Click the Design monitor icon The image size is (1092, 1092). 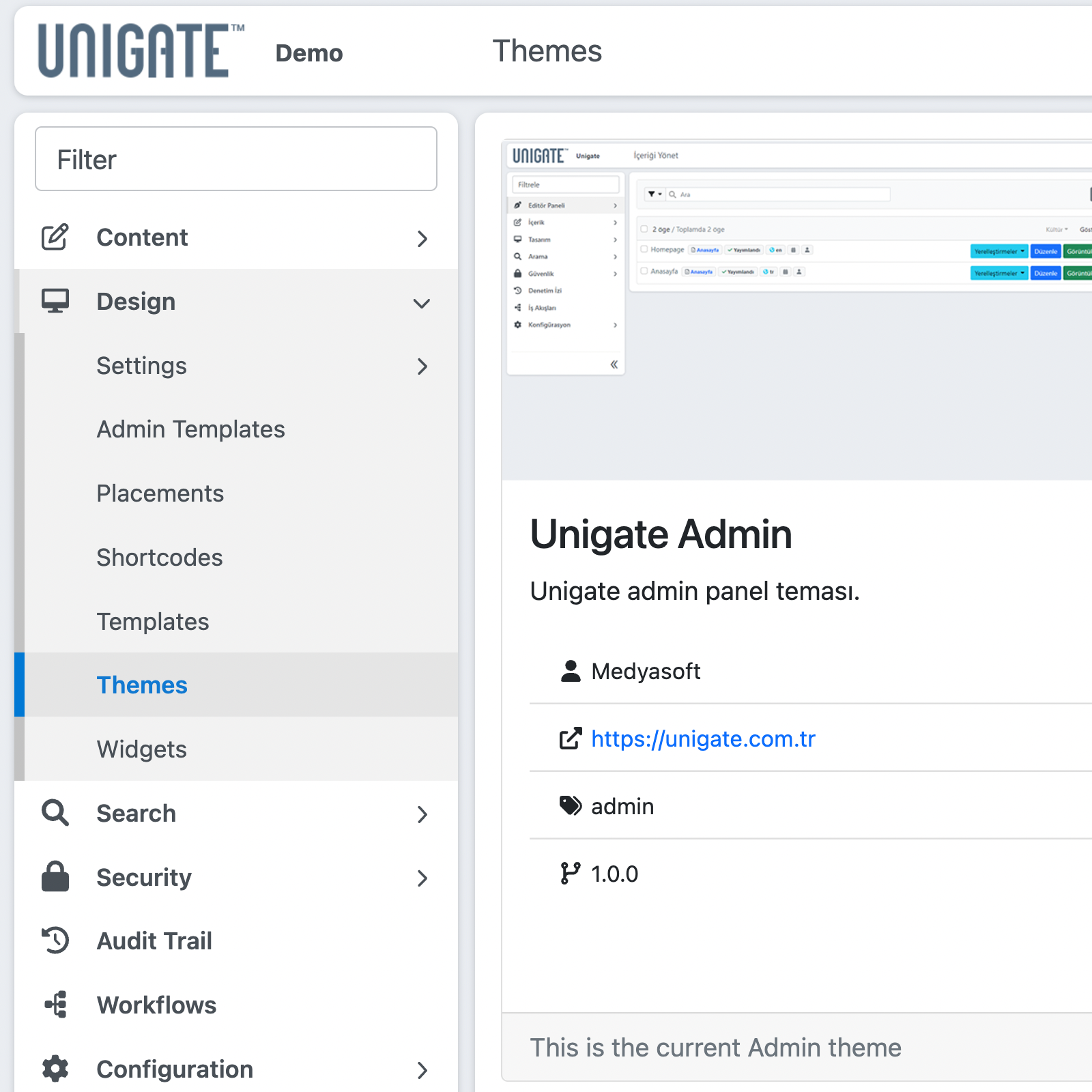pyautogui.click(x=55, y=301)
